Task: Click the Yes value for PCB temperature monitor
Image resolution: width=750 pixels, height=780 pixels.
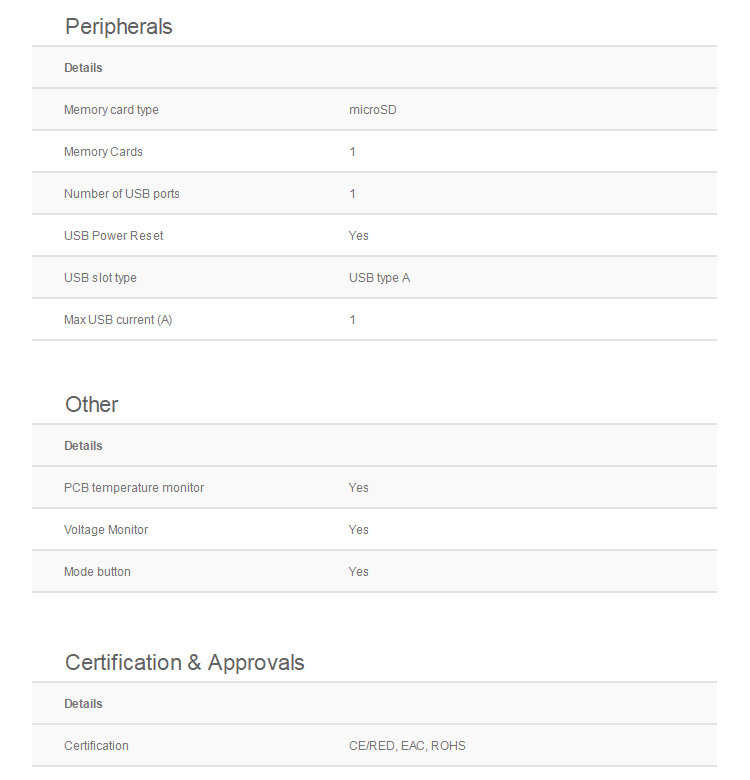Action: [x=358, y=488]
